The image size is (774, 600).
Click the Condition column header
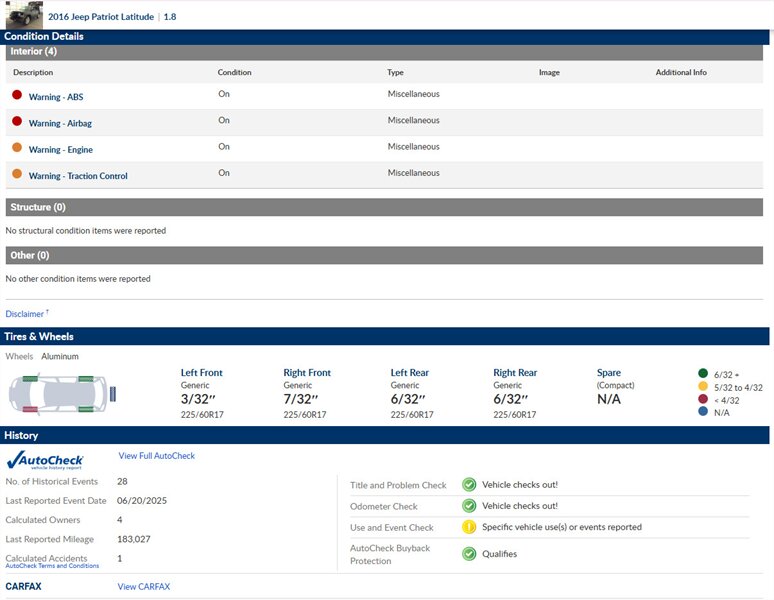(234, 72)
